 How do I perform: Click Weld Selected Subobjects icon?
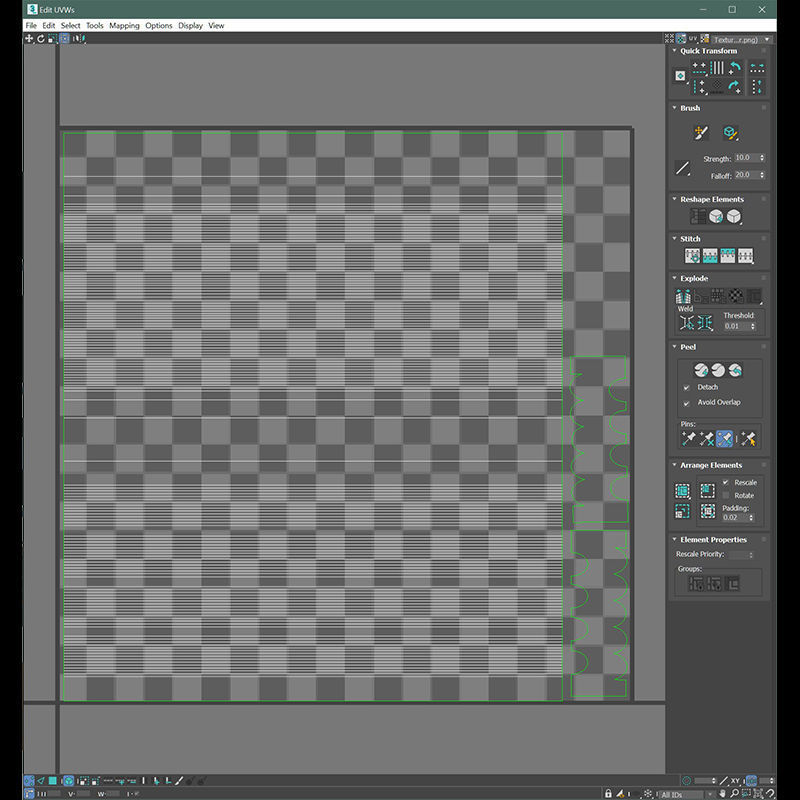coord(705,322)
